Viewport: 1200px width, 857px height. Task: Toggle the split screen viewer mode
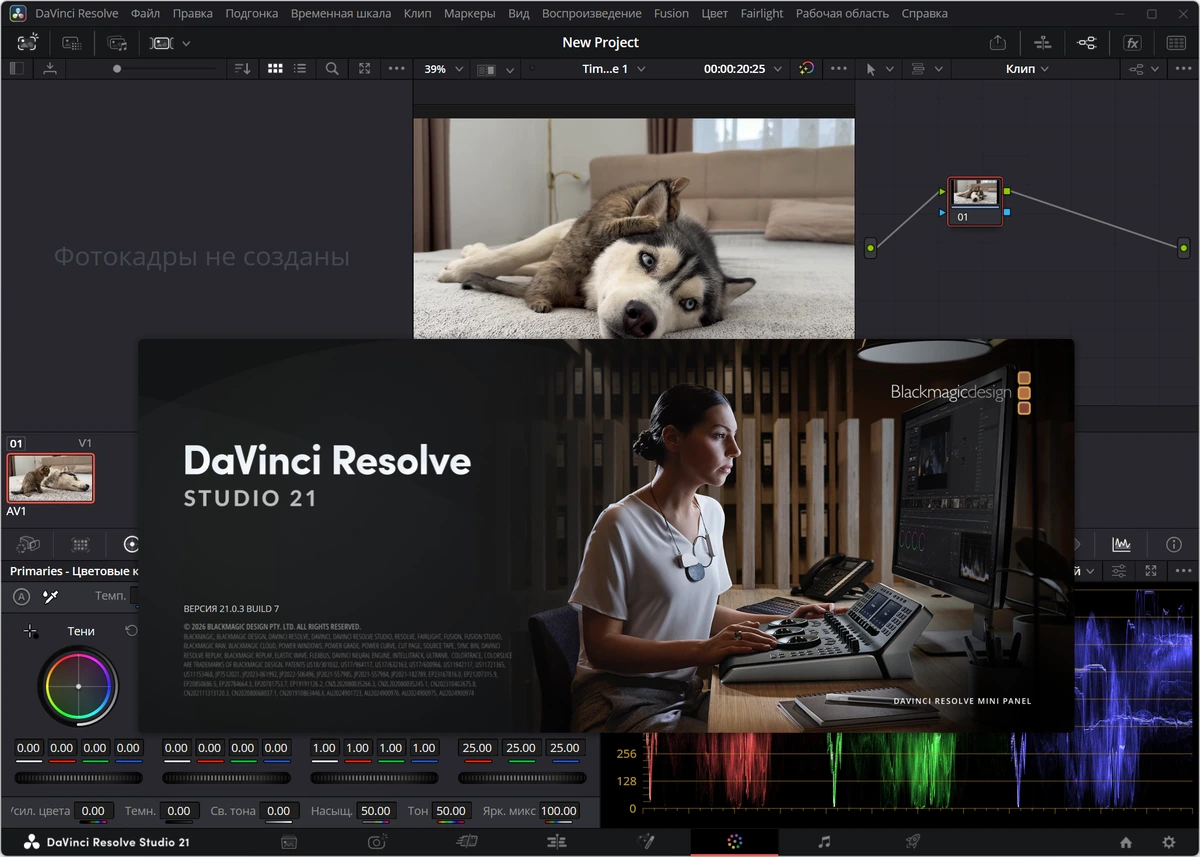click(487, 70)
